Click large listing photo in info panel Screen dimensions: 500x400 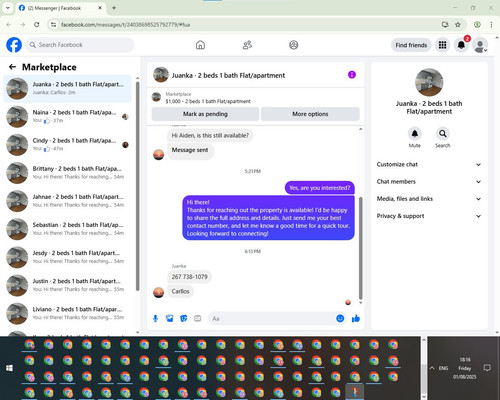tap(429, 82)
